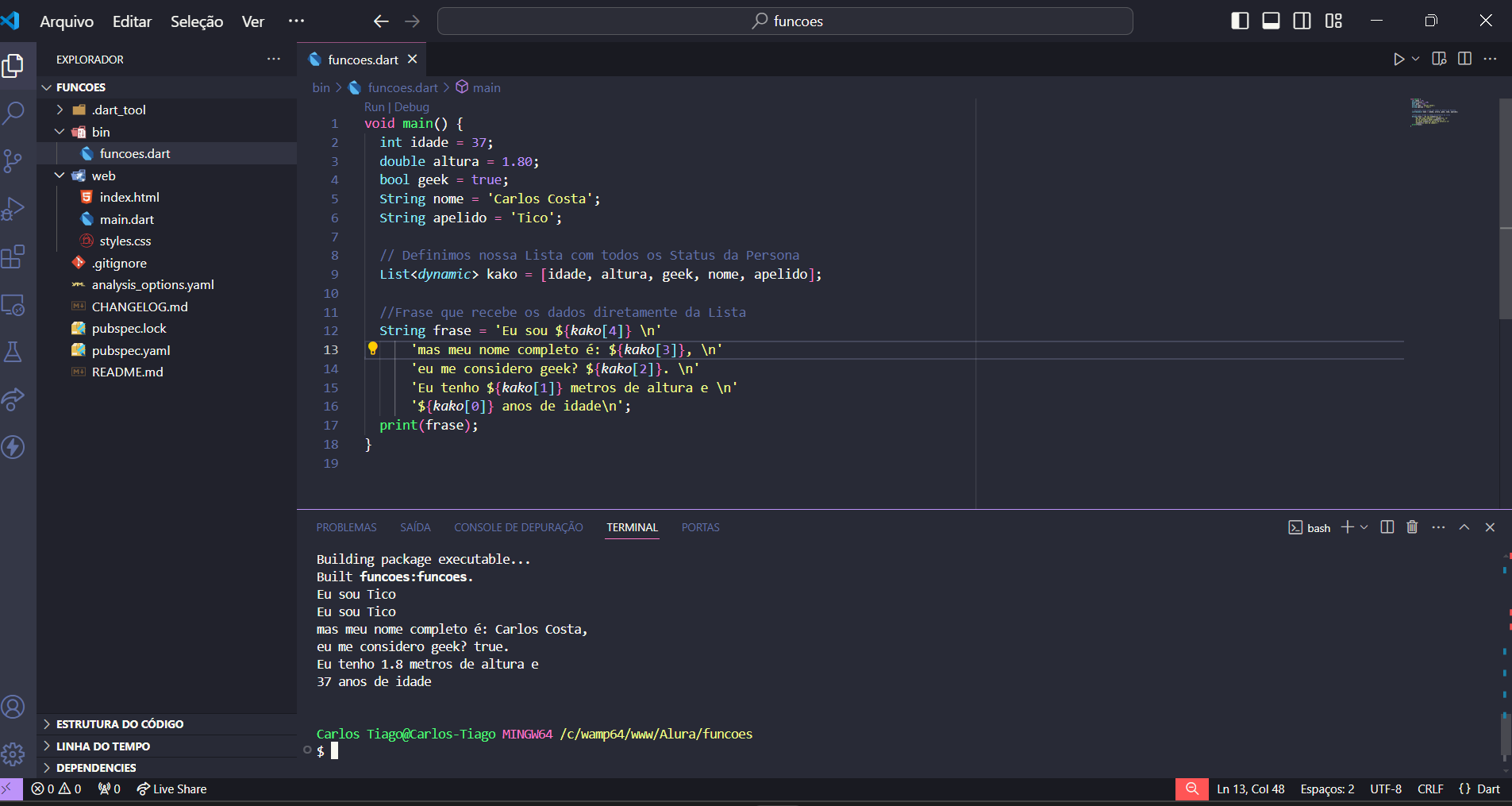Click the Run code lens above main
The image size is (1512, 806).
[374, 106]
